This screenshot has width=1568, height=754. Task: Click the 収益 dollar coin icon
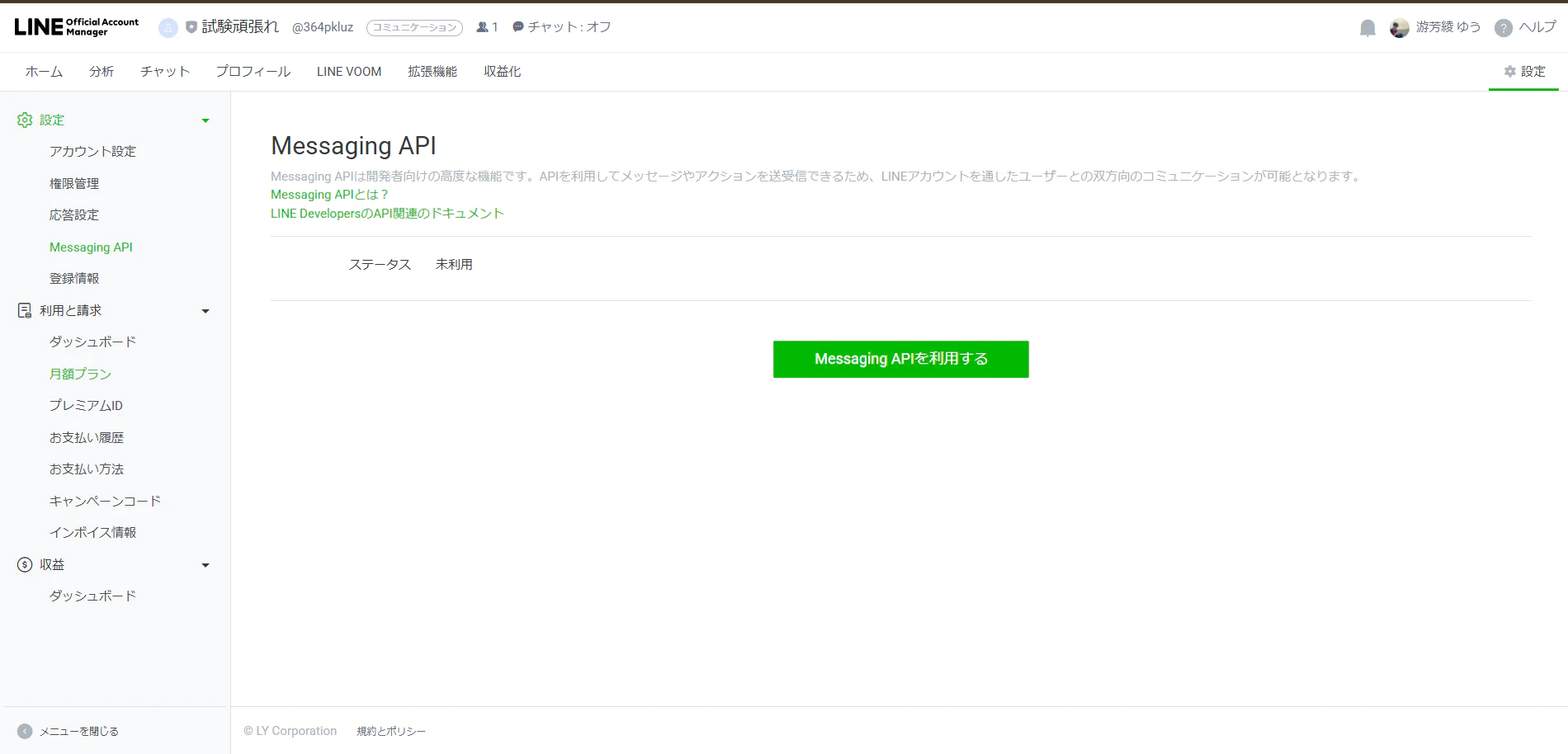(25, 565)
